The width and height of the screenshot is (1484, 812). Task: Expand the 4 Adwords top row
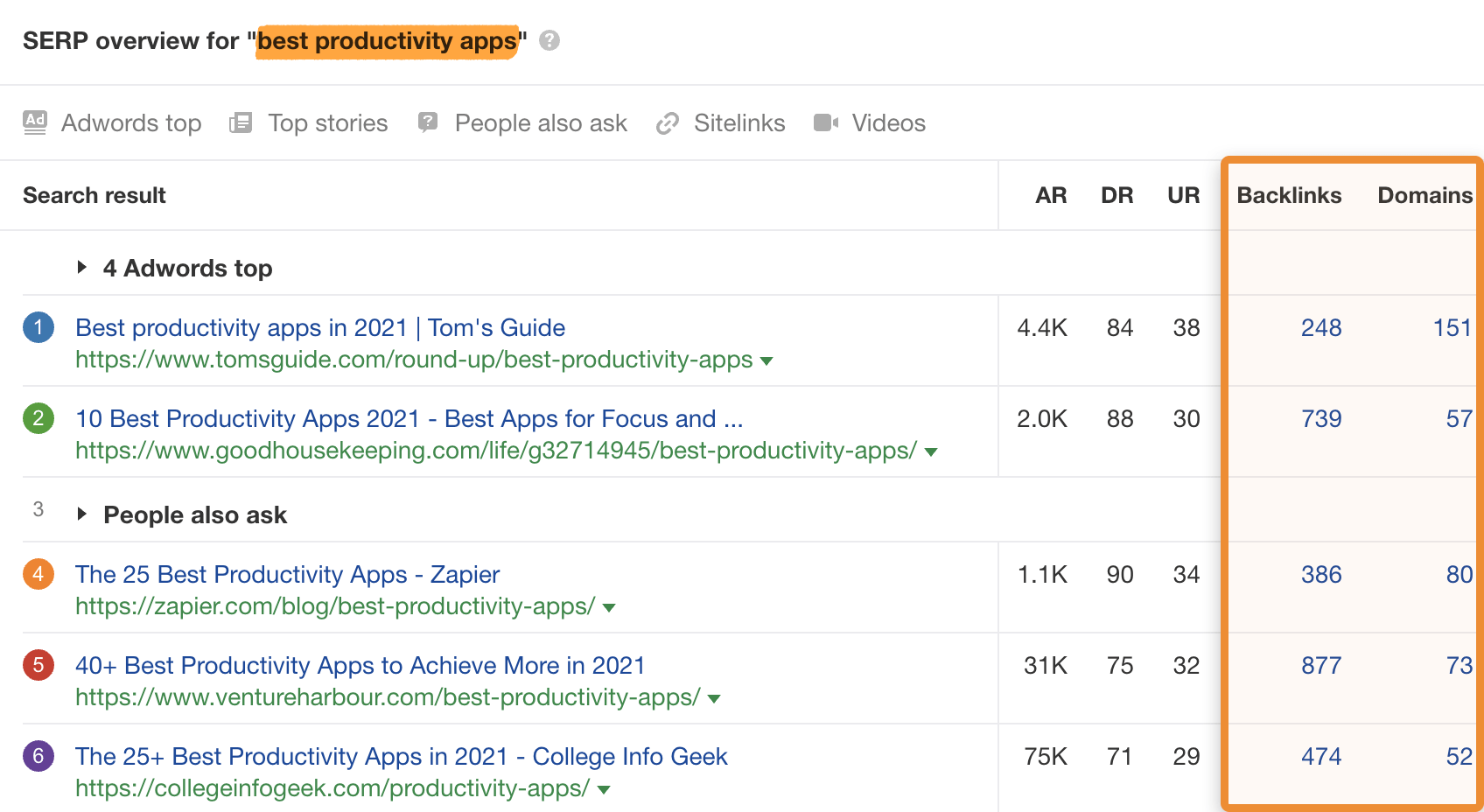[x=81, y=267]
